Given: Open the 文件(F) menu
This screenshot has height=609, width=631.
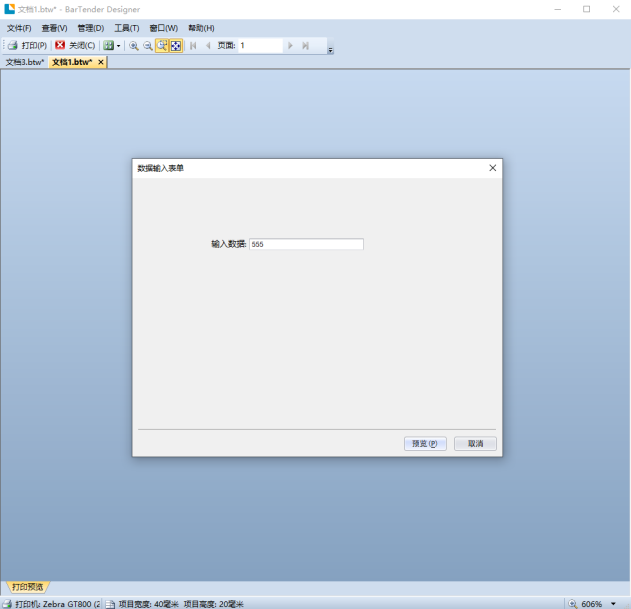Looking at the screenshot, I should (x=19, y=28).
